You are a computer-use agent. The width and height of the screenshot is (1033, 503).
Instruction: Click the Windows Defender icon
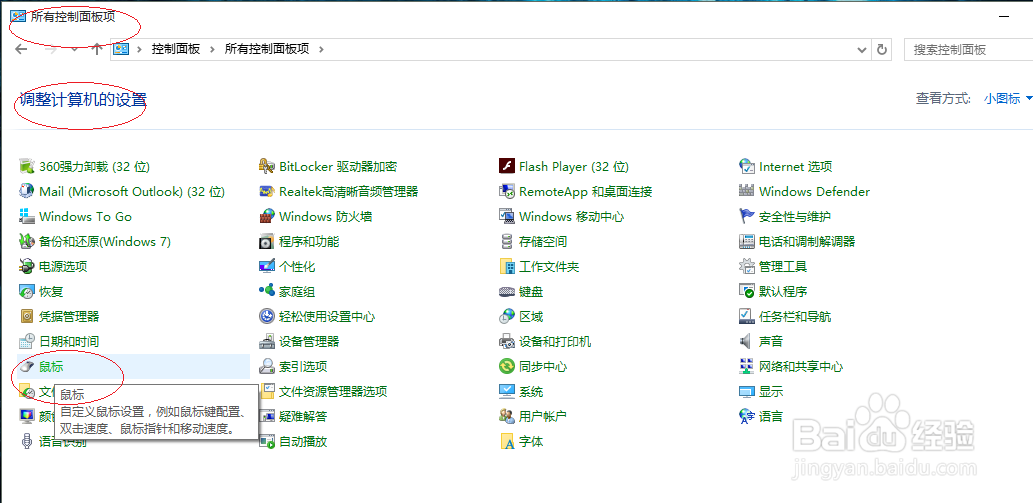coord(746,192)
